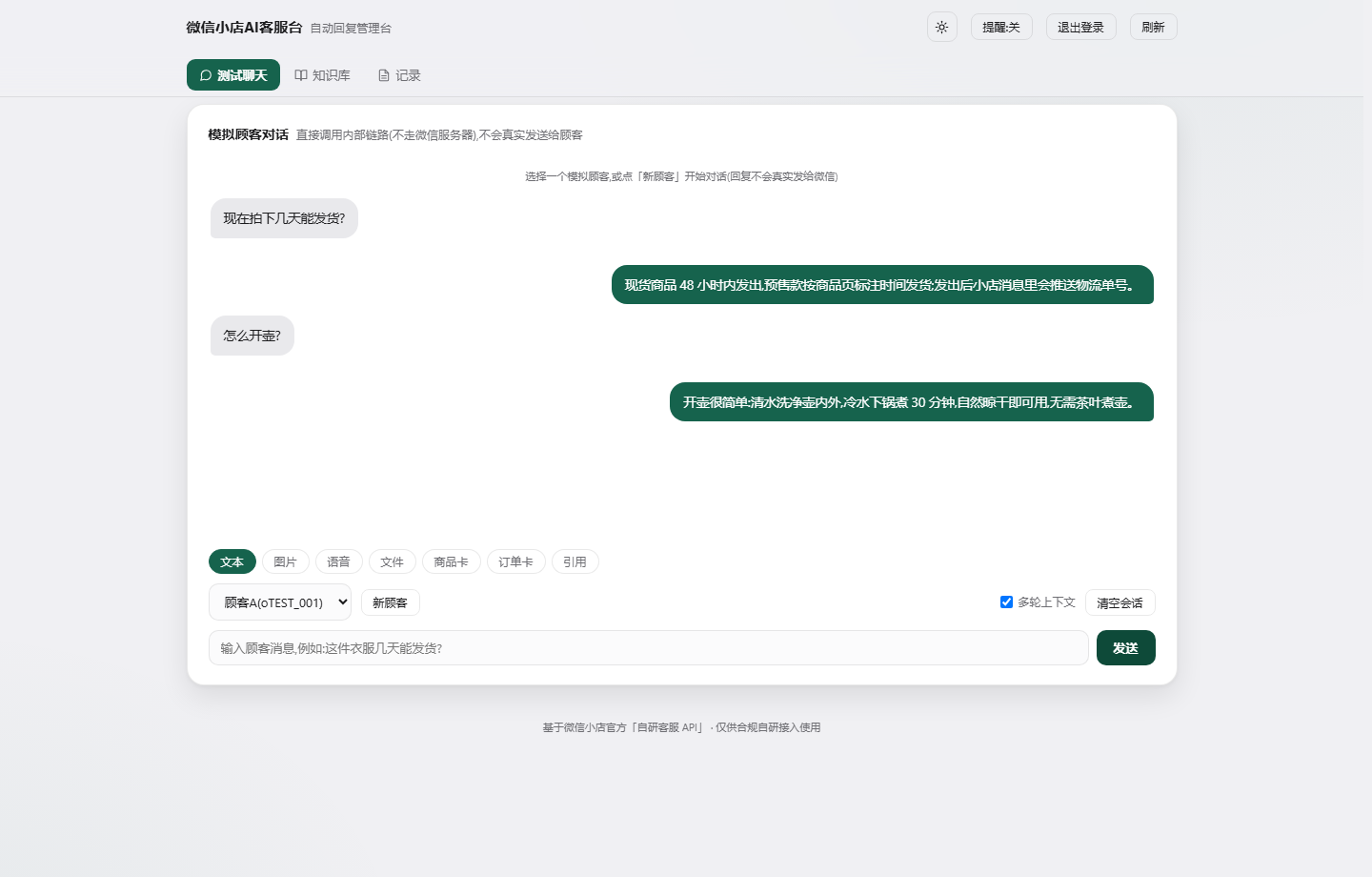The height and width of the screenshot is (877, 1372).
Task: Select the 订单卡 message type pill
Action: coord(516,561)
